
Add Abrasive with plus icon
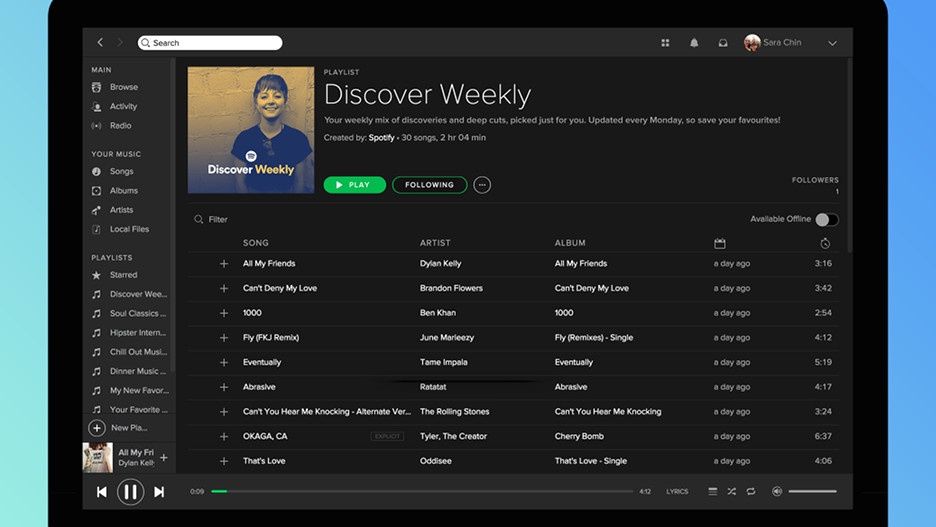224,387
